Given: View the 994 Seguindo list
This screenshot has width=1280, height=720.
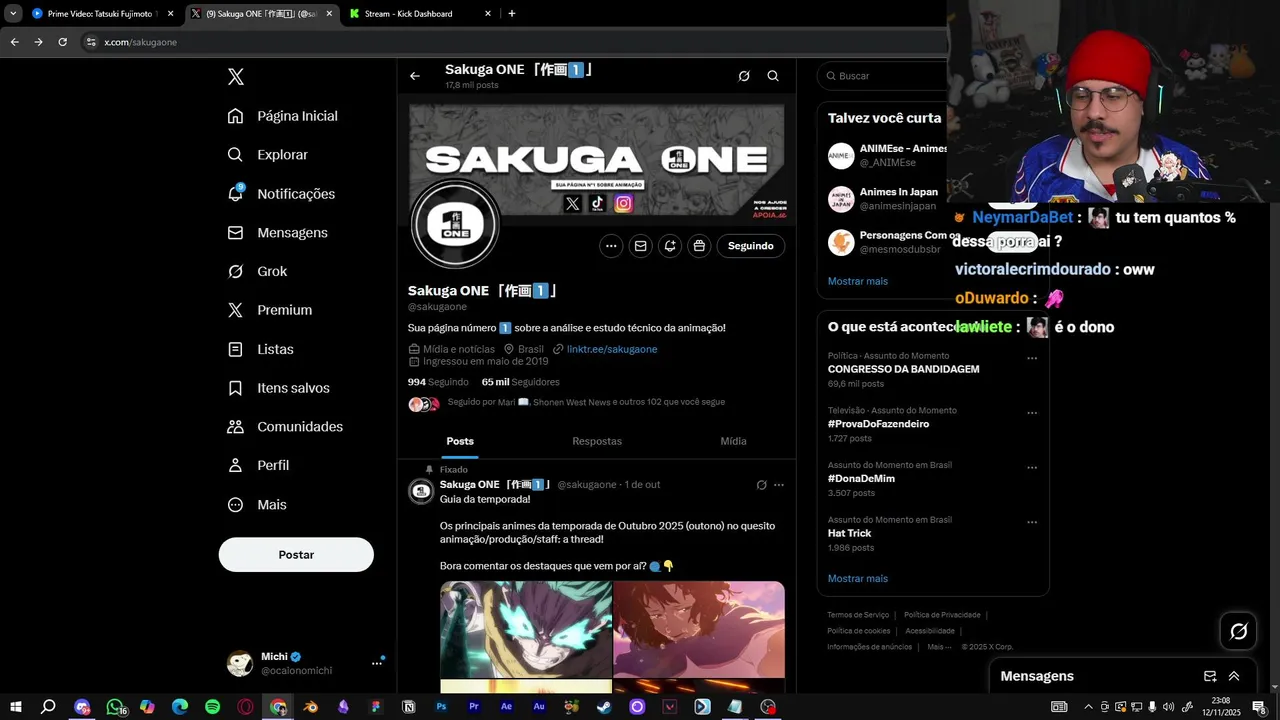Looking at the screenshot, I should click(x=438, y=382).
